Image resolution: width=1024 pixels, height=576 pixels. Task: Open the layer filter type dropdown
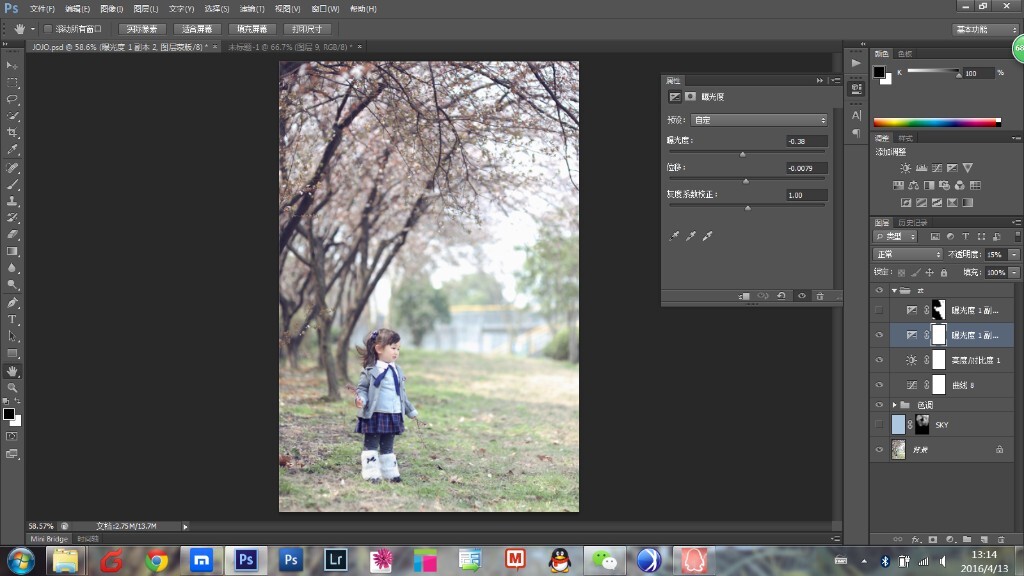[895, 236]
